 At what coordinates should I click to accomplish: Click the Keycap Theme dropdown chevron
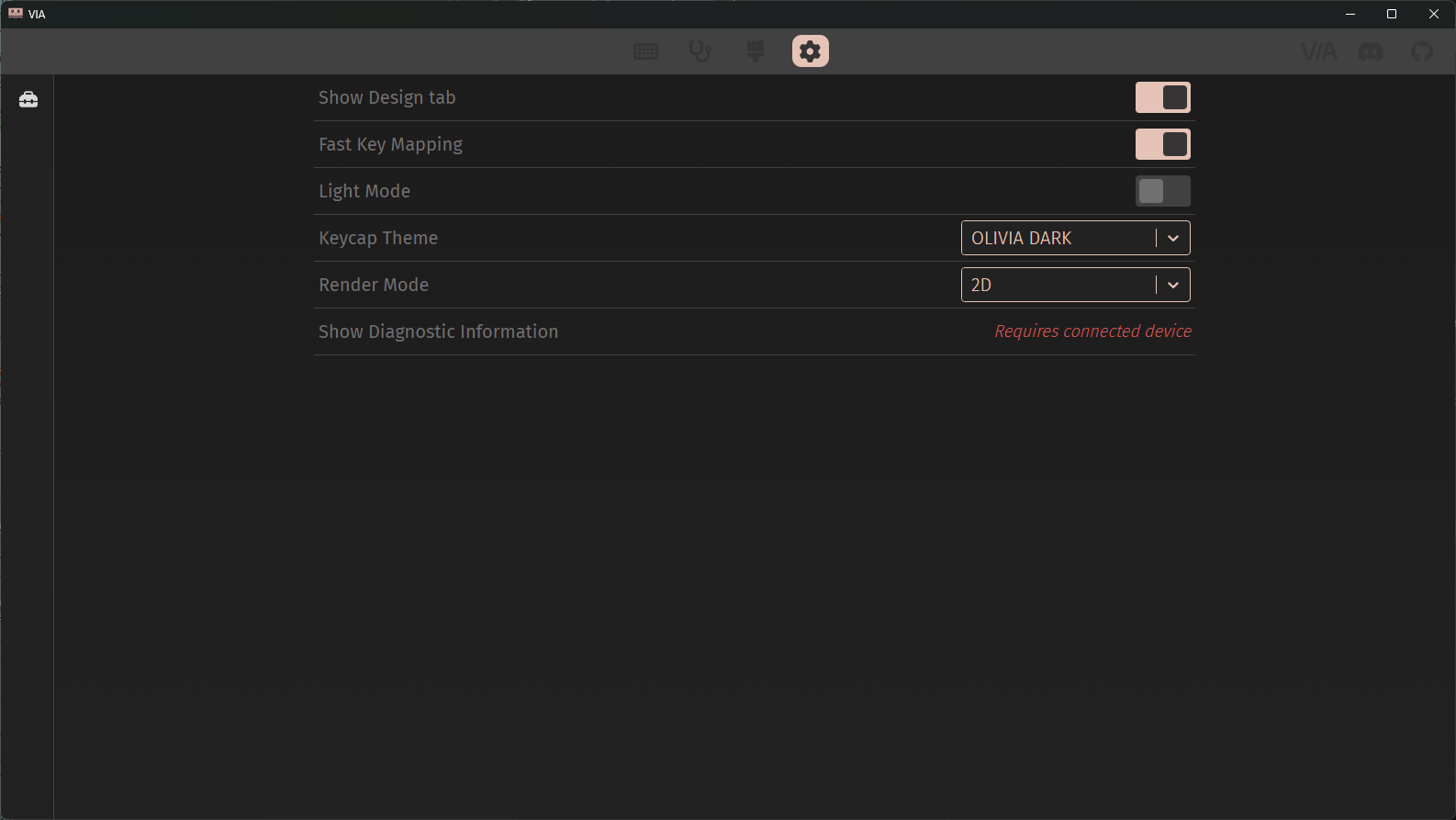1173,238
